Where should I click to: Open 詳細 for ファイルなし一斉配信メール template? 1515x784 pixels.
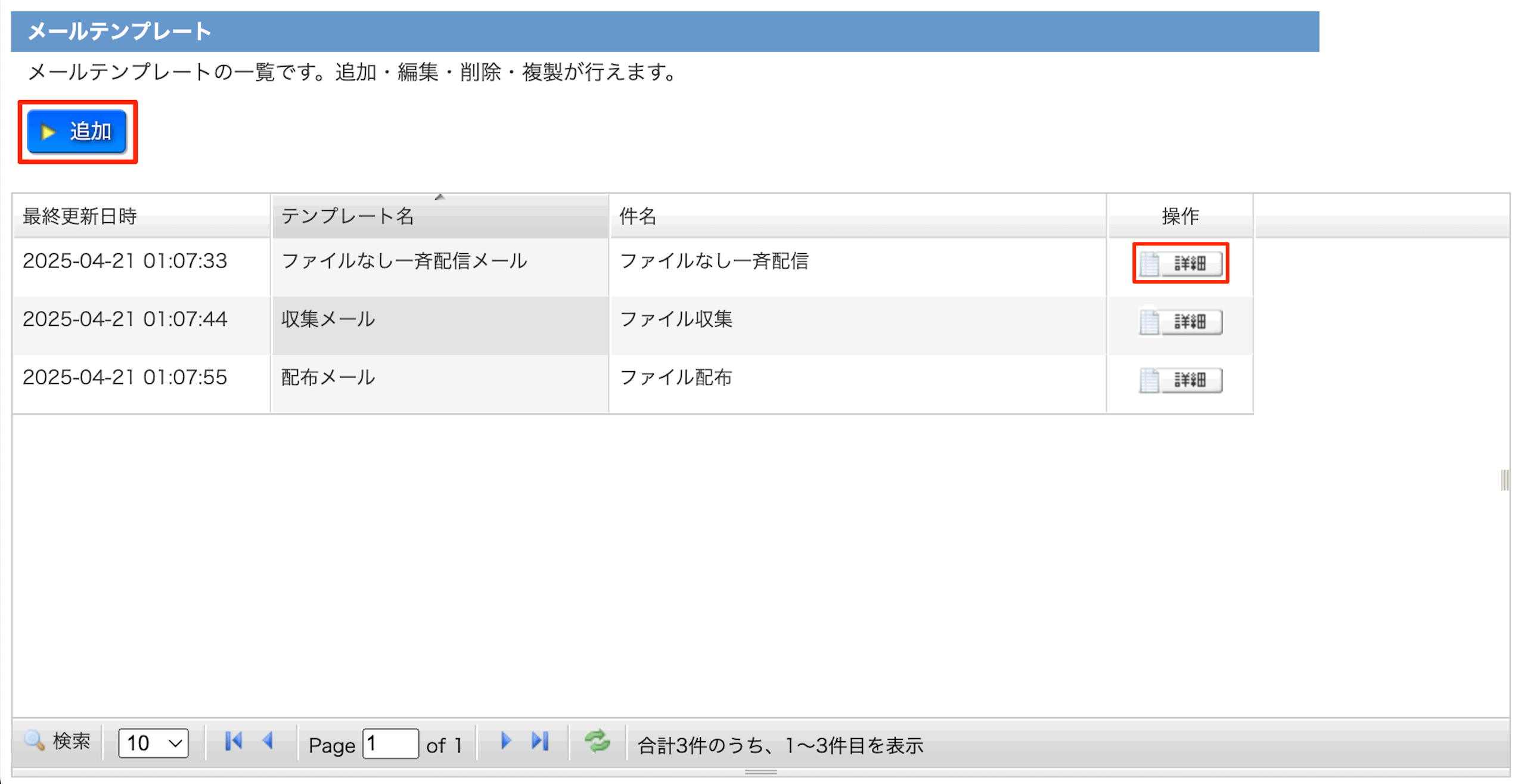pyautogui.click(x=1180, y=263)
